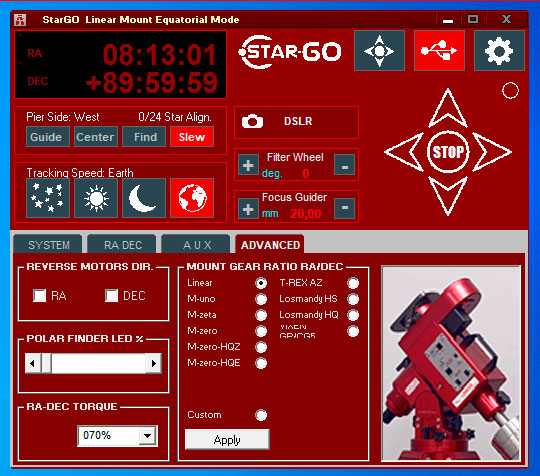Check the RA reverse motor checkbox
The width and height of the screenshot is (540, 476).
(x=40, y=296)
